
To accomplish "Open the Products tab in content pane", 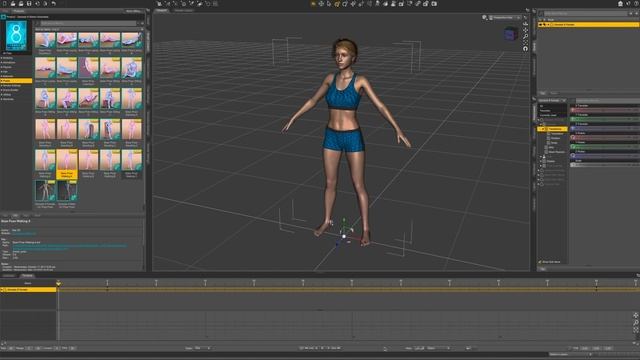I will 19,11.
